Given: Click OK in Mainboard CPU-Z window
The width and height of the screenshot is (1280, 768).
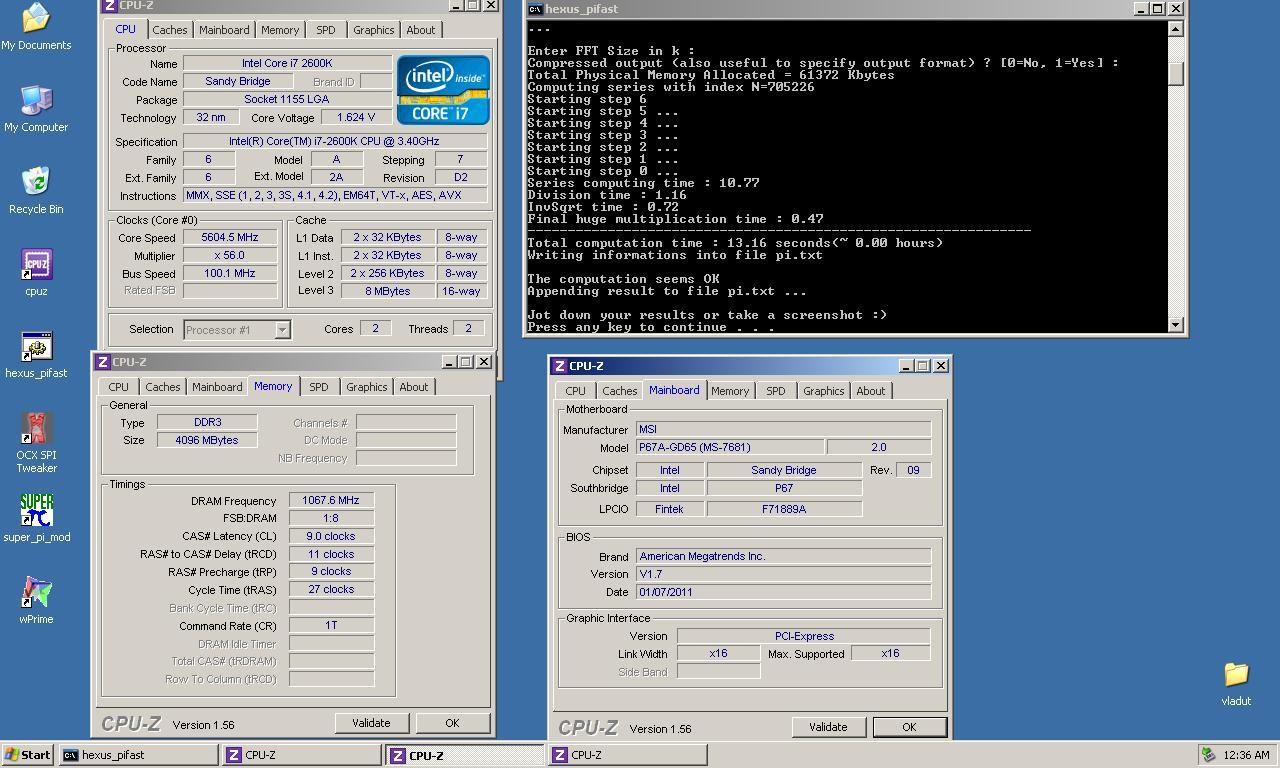Looking at the screenshot, I should [909, 727].
